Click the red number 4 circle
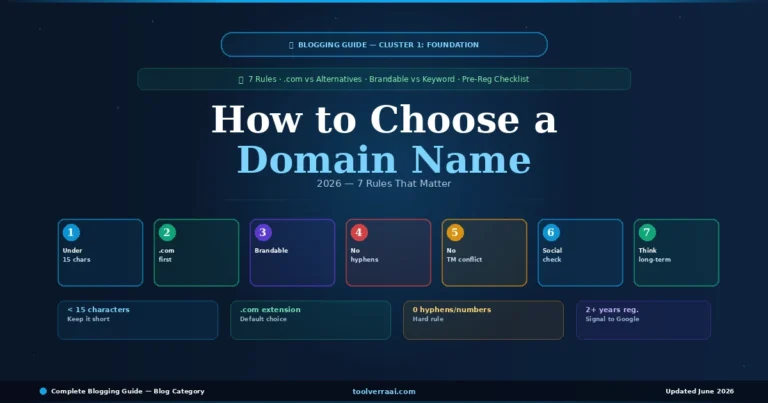 pyautogui.click(x=359, y=233)
